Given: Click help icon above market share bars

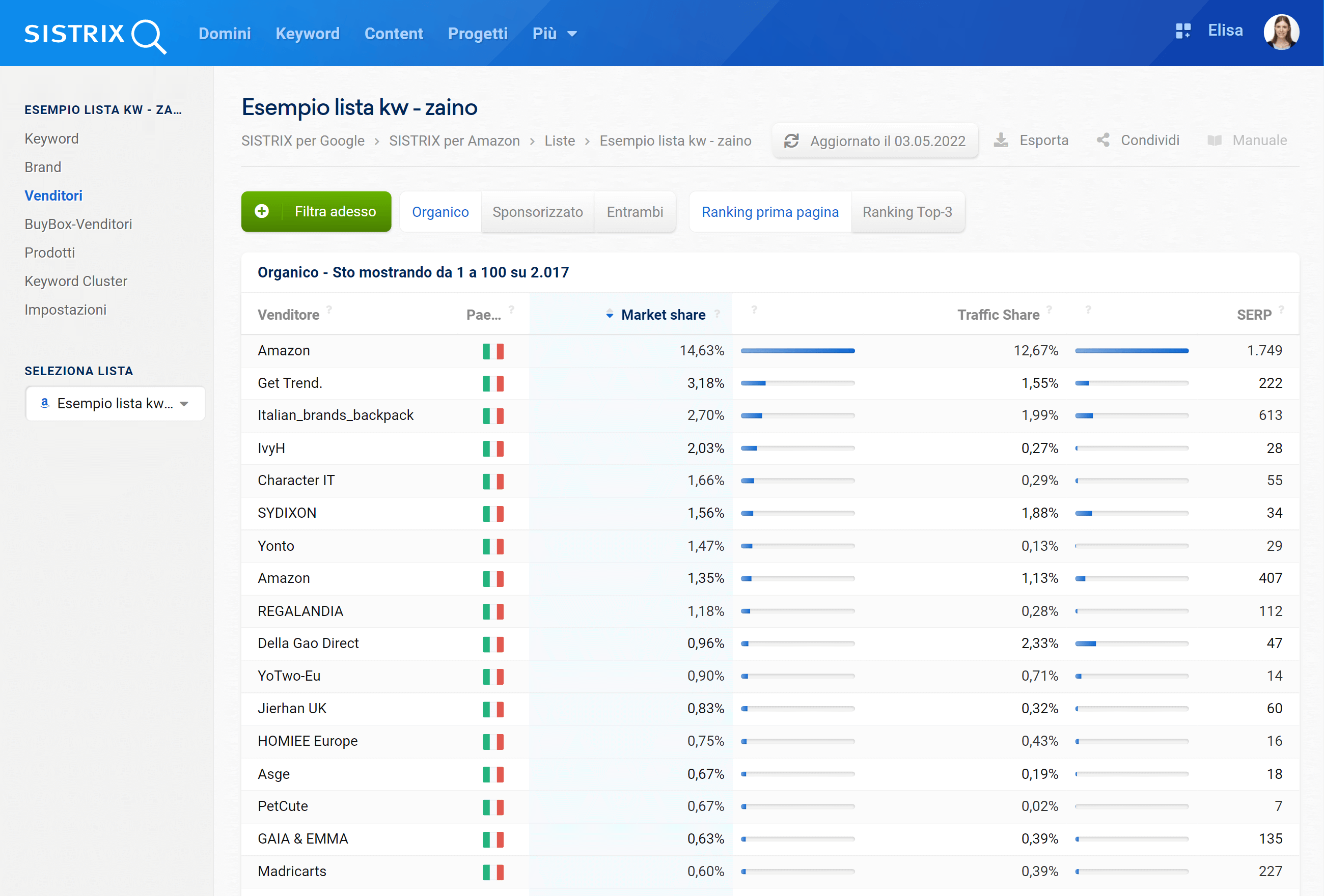Looking at the screenshot, I should tap(754, 310).
